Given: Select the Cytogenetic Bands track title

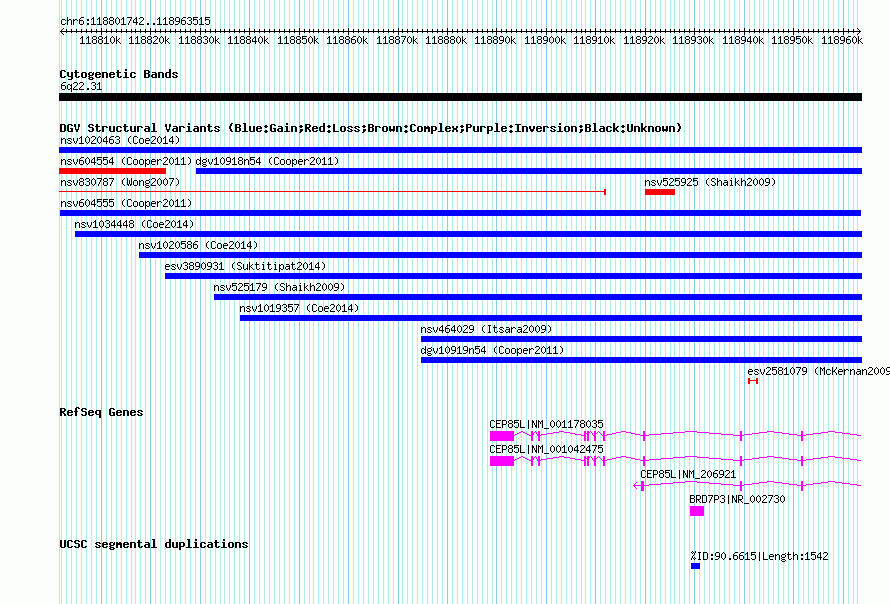Looking at the screenshot, I should [x=119, y=74].
